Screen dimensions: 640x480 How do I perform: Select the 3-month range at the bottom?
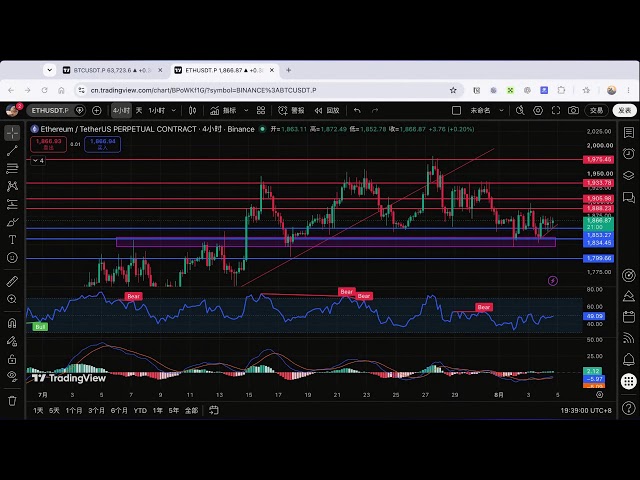[96, 411]
